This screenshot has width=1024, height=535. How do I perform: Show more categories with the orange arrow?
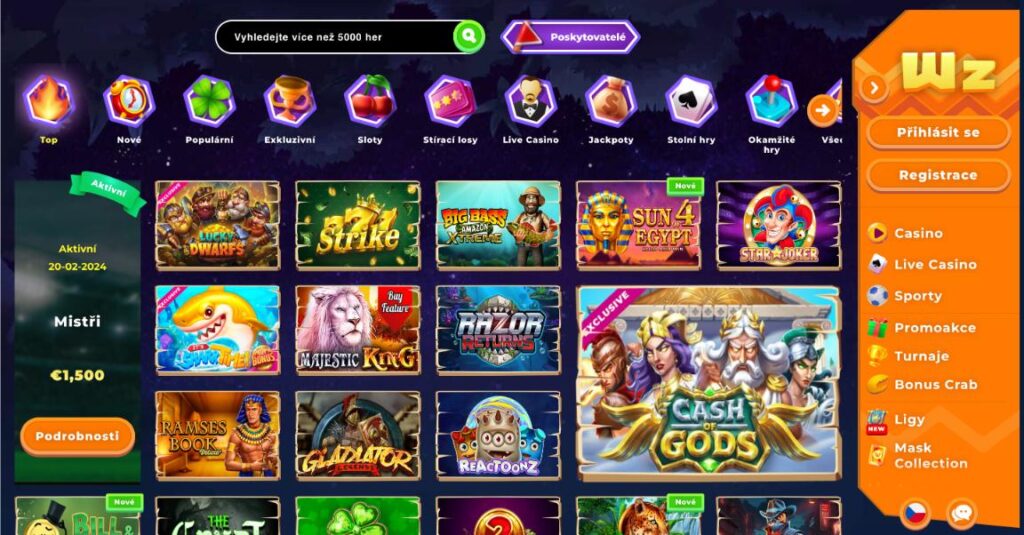point(822,110)
